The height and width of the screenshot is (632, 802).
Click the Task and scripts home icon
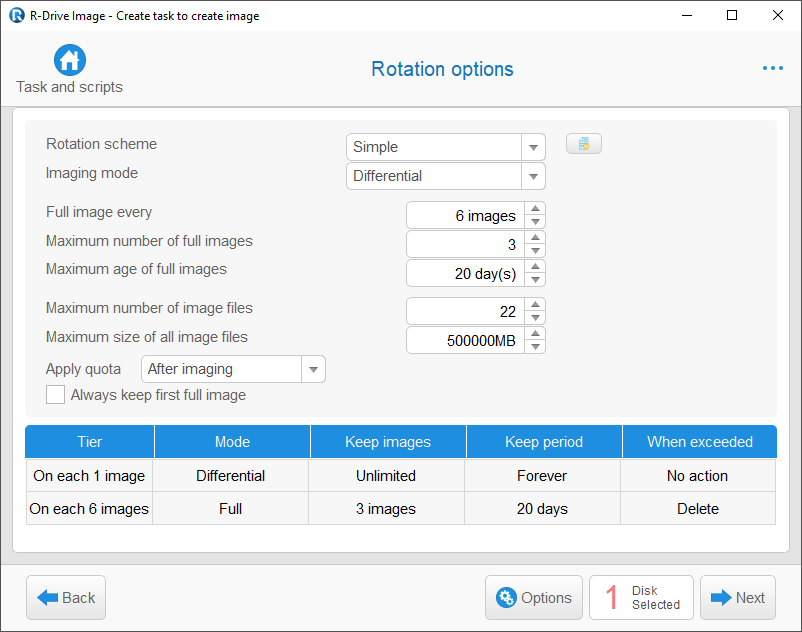point(70,60)
